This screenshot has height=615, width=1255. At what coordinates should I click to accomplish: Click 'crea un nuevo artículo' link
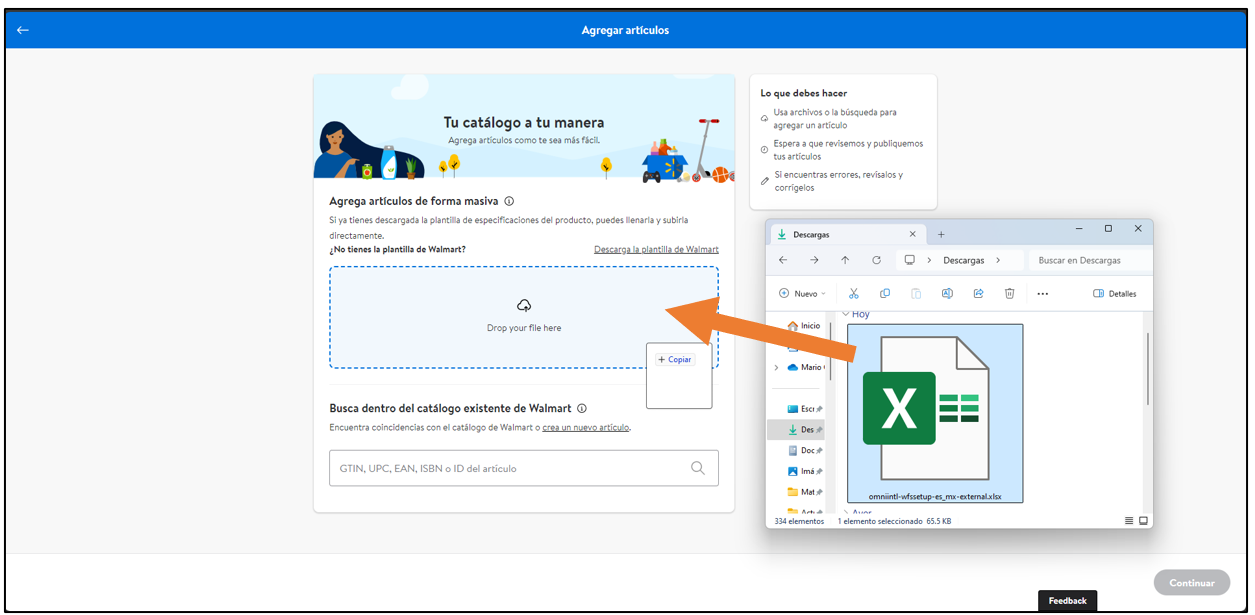click(x=586, y=427)
